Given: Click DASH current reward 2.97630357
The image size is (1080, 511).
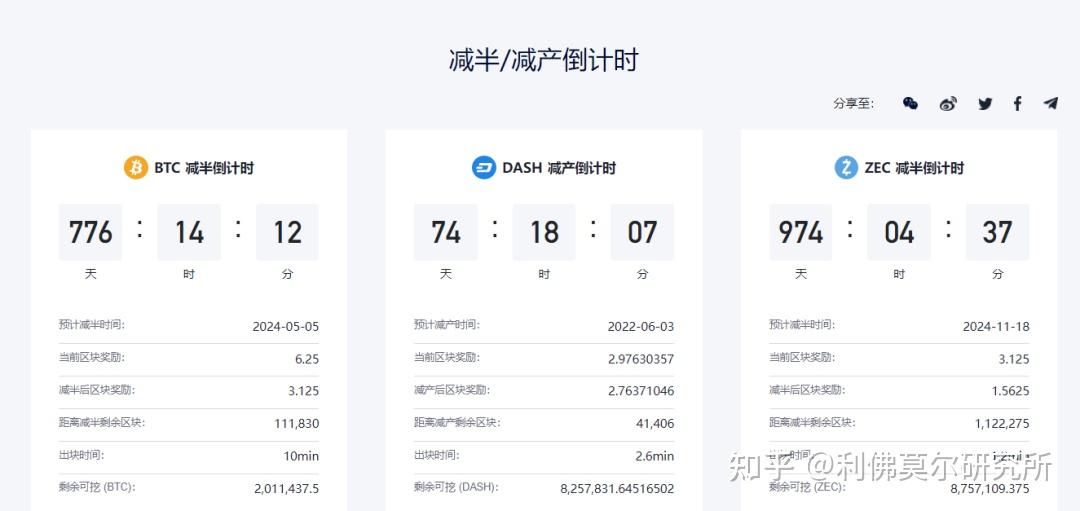Looking at the screenshot, I should [641, 359].
